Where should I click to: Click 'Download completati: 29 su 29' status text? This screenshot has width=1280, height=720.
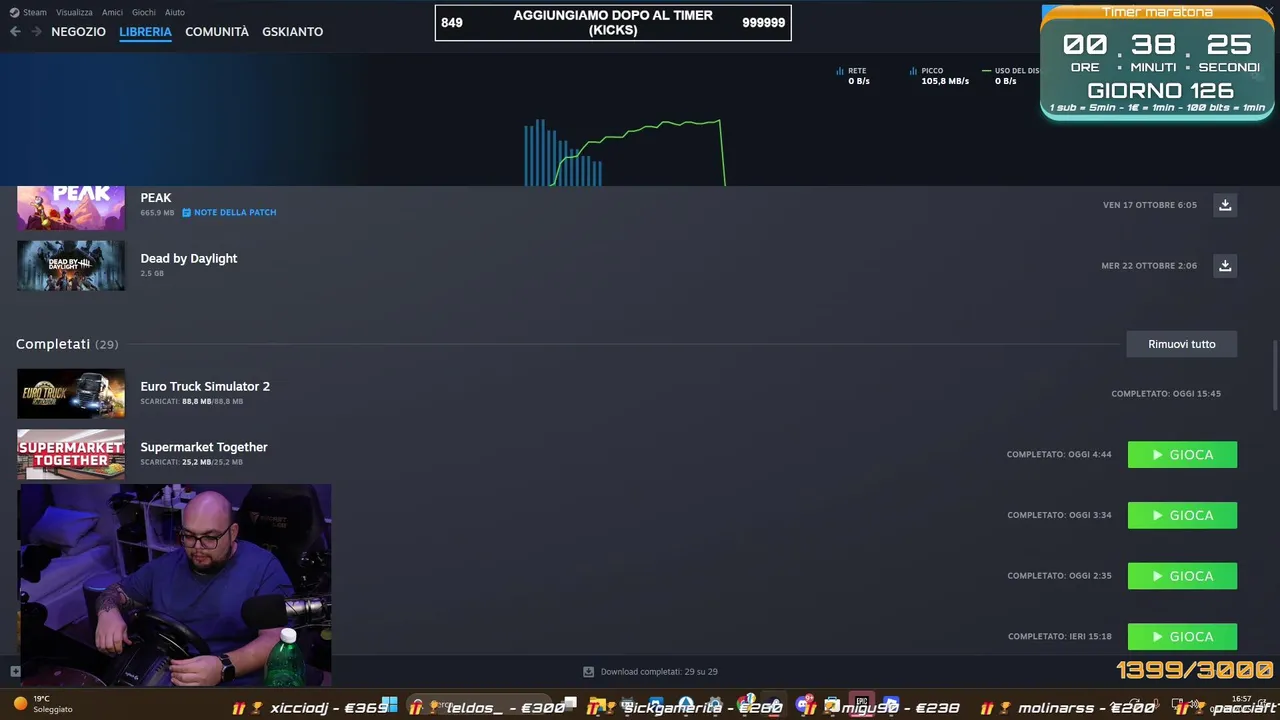click(659, 672)
